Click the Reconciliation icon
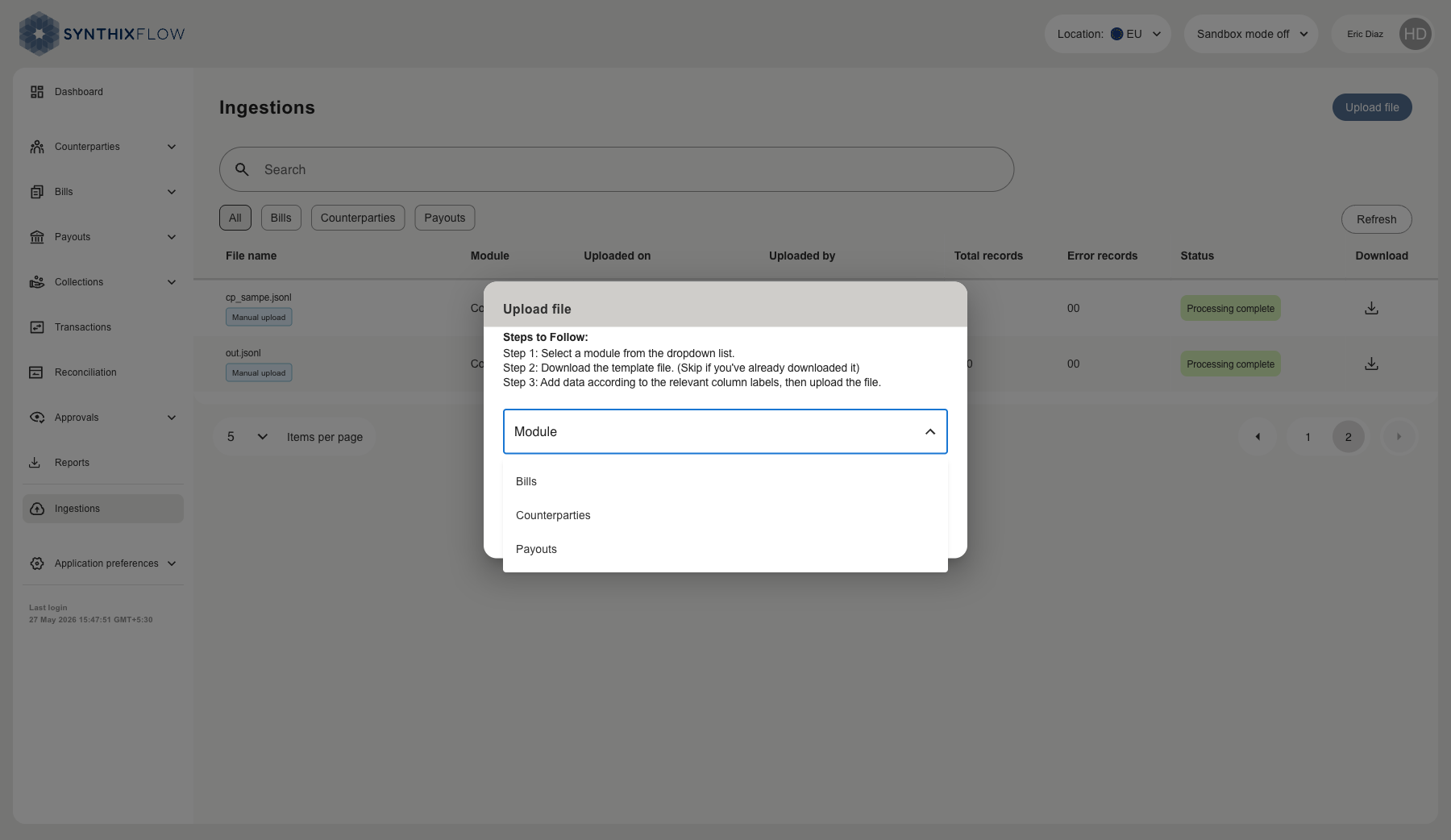1451x840 pixels. pyautogui.click(x=36, y=372)
